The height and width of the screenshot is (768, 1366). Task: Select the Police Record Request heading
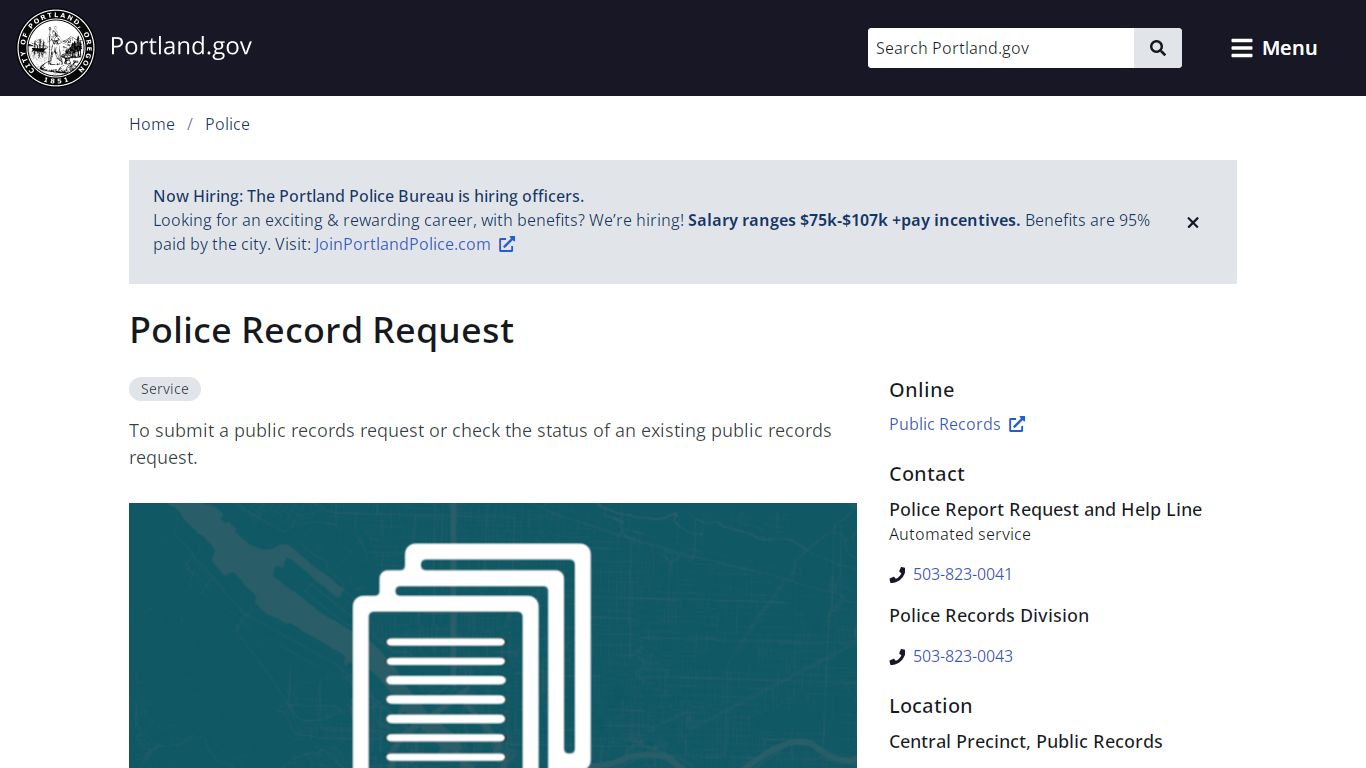[x=321, y=330]
